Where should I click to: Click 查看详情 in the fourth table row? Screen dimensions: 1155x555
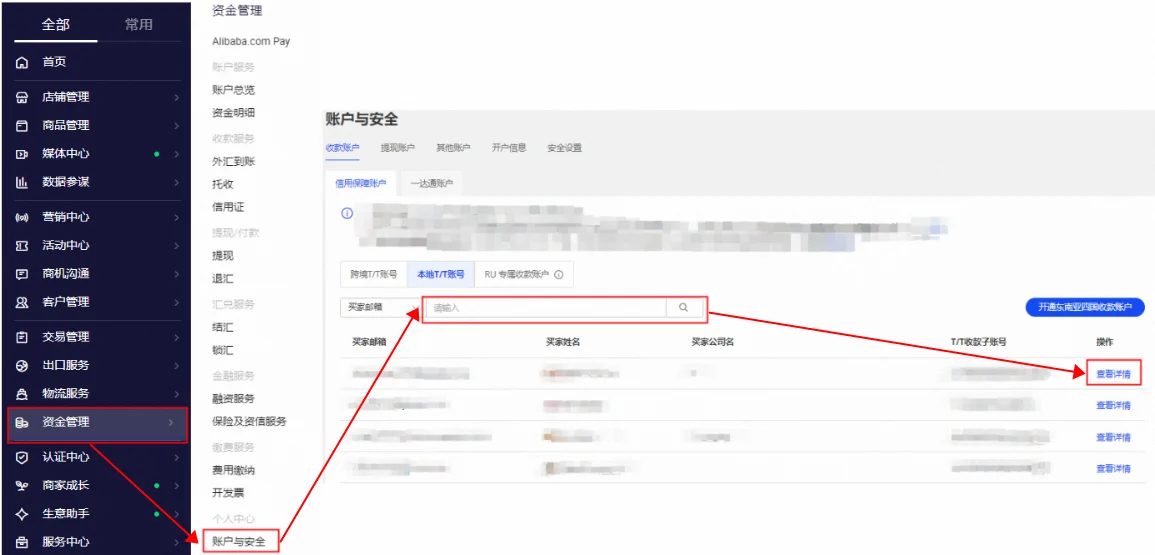[x=1113, y=469]
